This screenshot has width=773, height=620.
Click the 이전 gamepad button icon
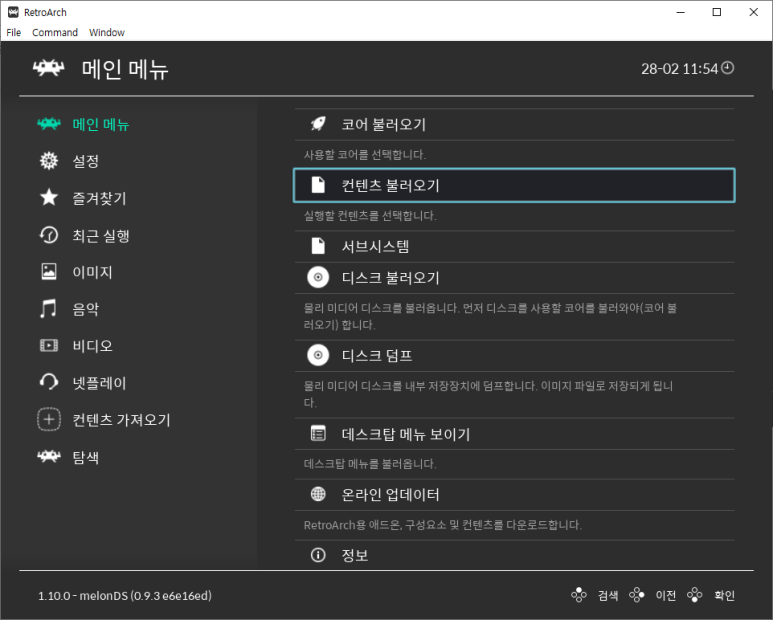pos(636,595)
